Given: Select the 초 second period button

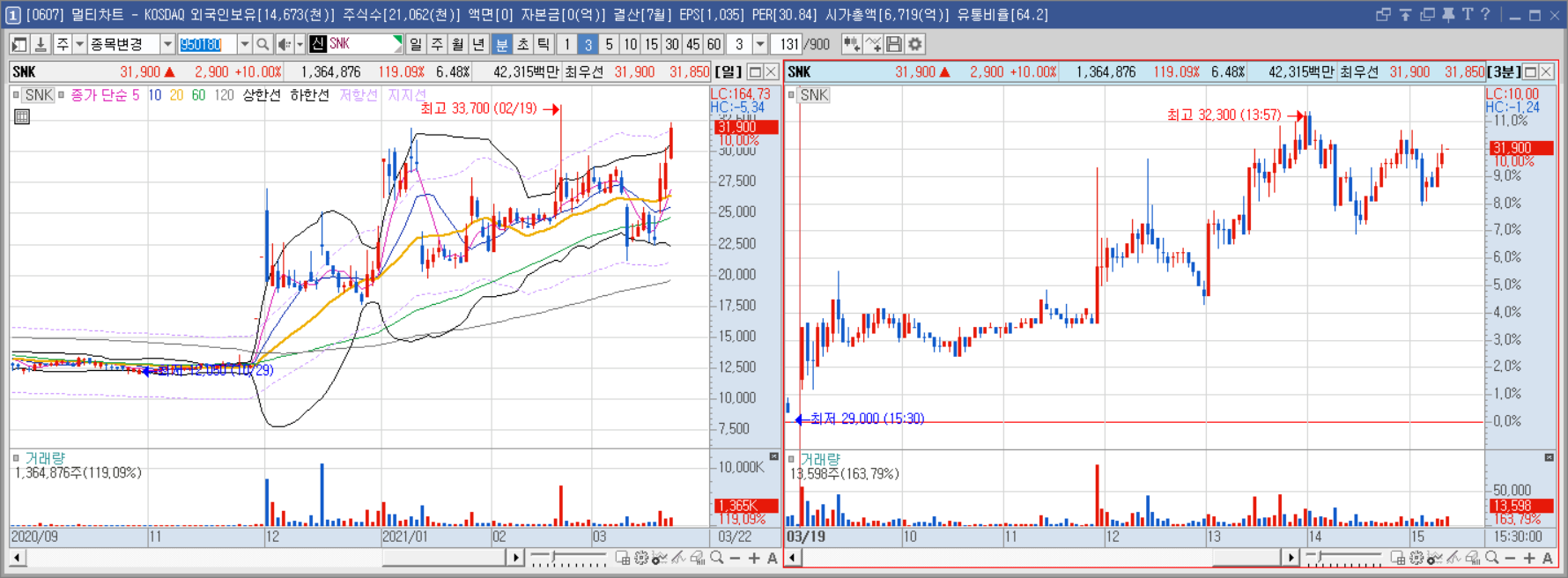Looking at the screenshot, I should tap(523, 44).
